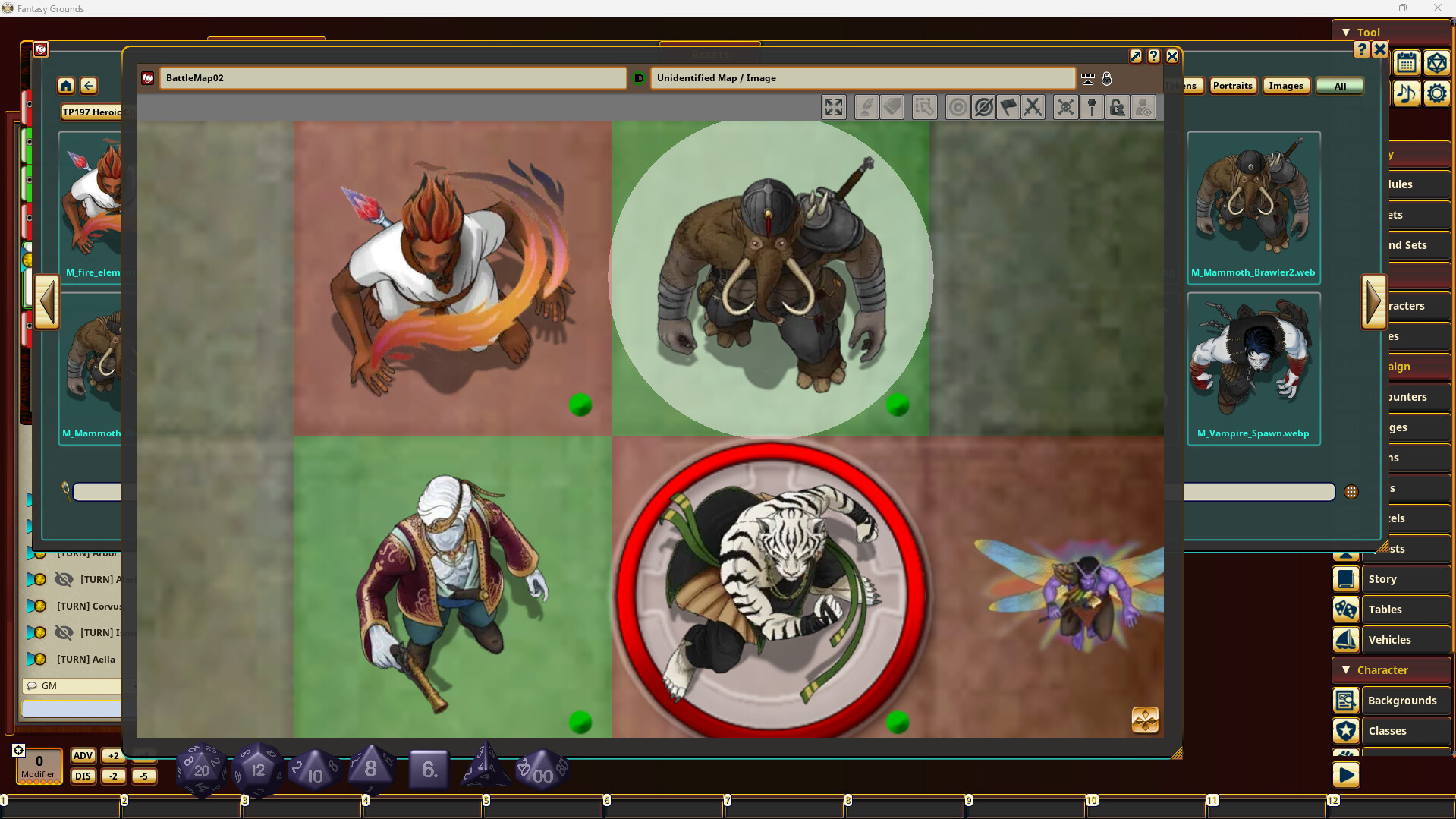Open the GM chat speaker dropdown
This screenshot has width=1456, height=819.
click(72, 685)
